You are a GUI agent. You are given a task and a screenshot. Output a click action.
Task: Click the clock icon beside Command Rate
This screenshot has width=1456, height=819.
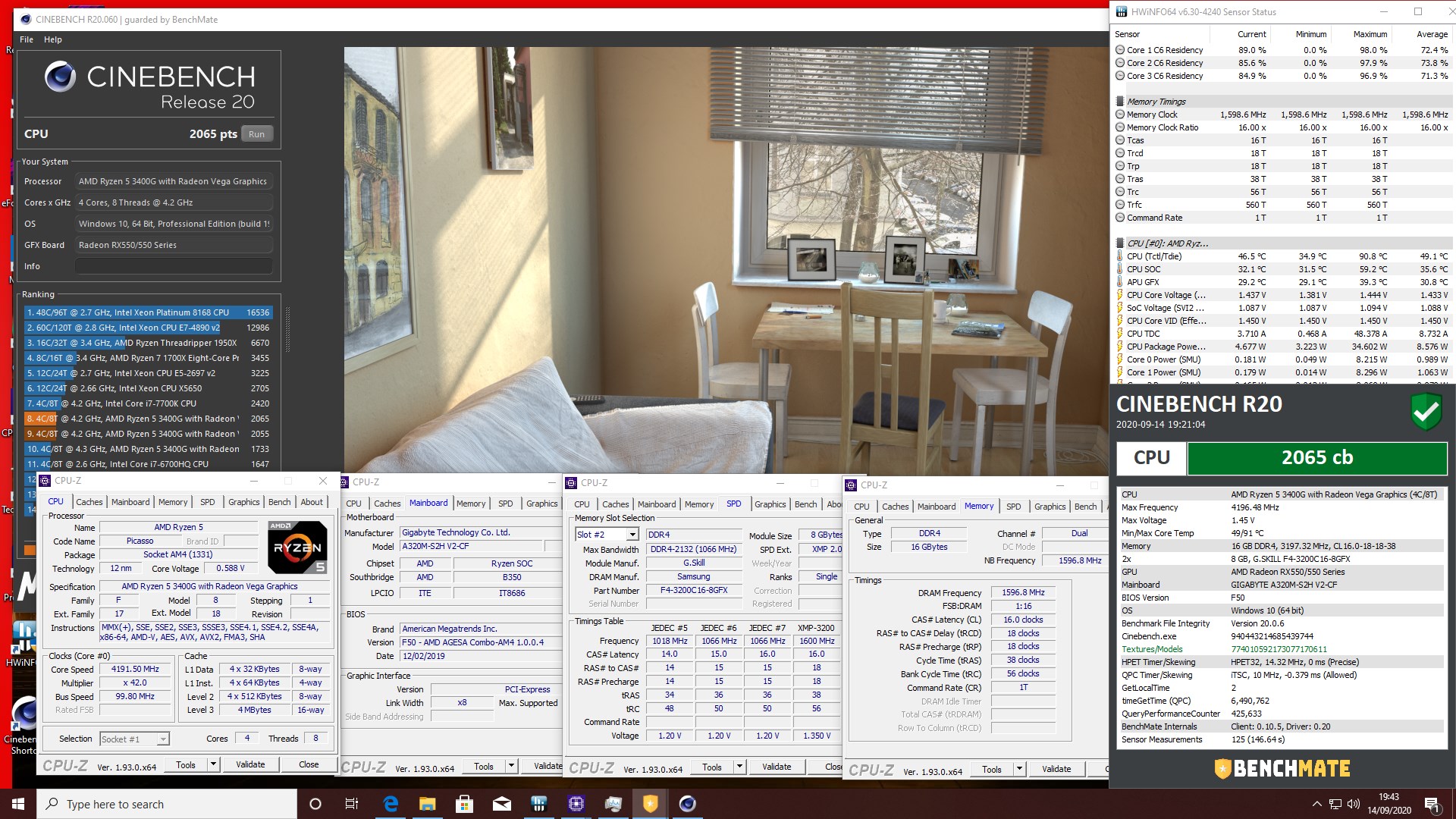tap(1119, 218)
